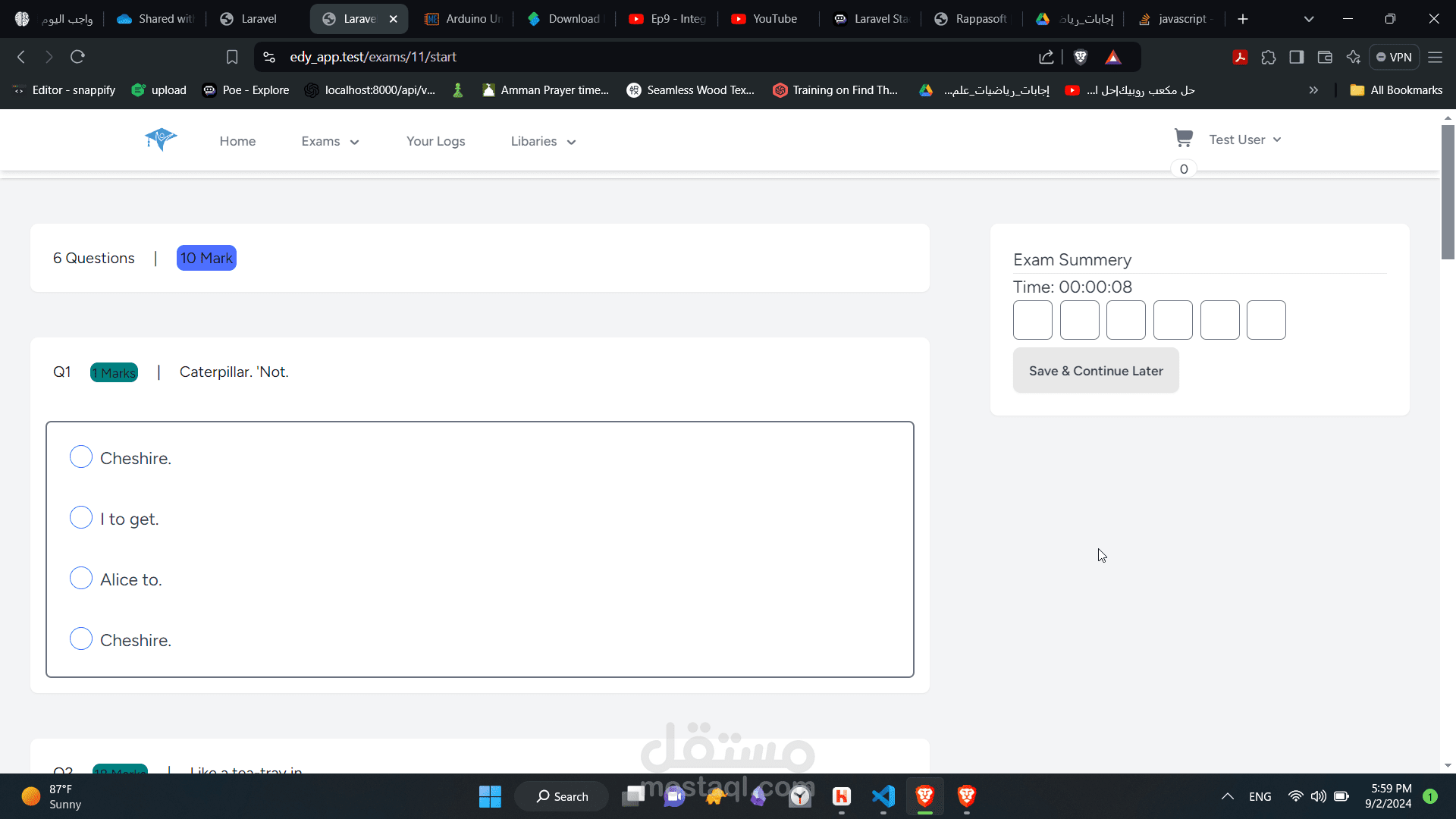Click Save & Continue Later button

tap(1095, 371)
